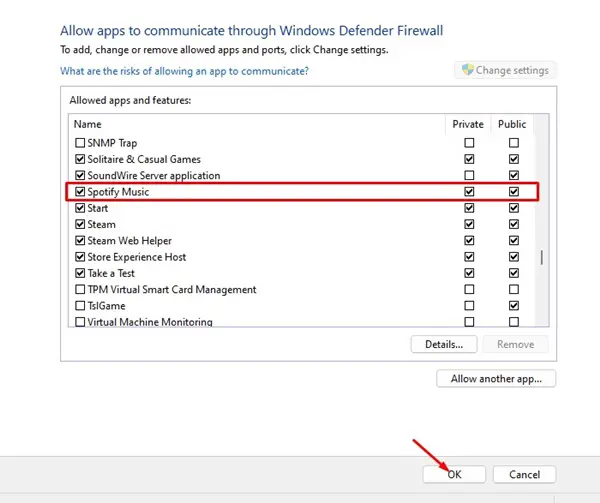The height and width of the screenshot is (503, 600).
Task: Uncheck the Spotify Music name checkbox
Action: [x=80, y=192]
